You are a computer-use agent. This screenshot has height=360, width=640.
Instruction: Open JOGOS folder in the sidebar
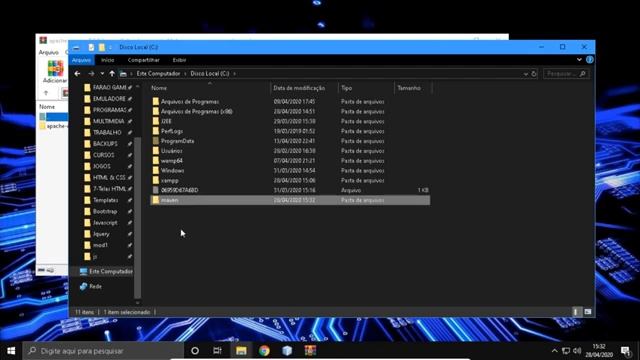point(107,166)
